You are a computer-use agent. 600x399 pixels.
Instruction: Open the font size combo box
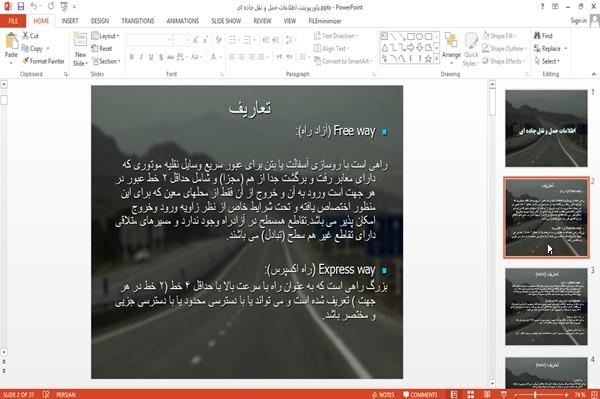(181, 39)
